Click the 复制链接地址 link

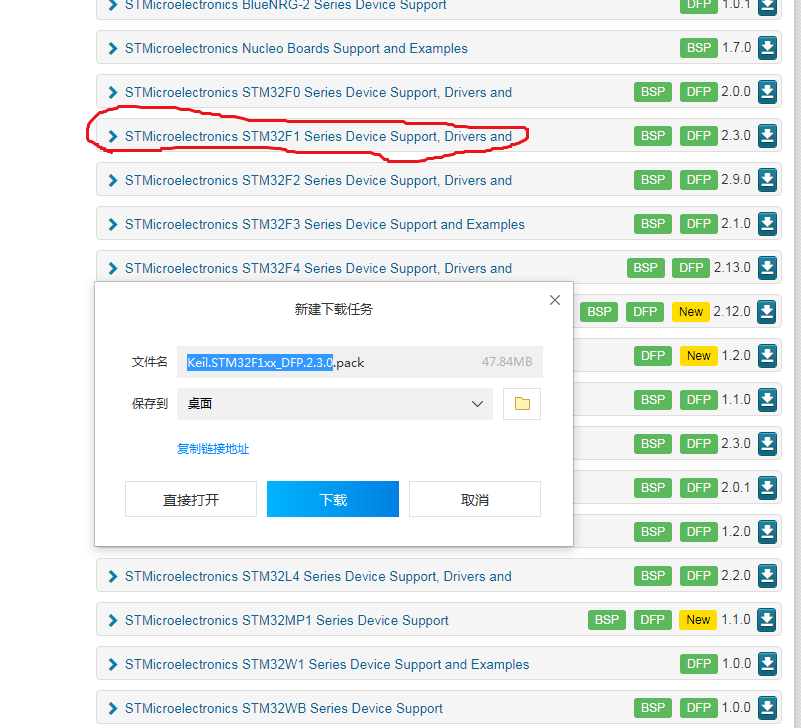[x=213, y=449]
